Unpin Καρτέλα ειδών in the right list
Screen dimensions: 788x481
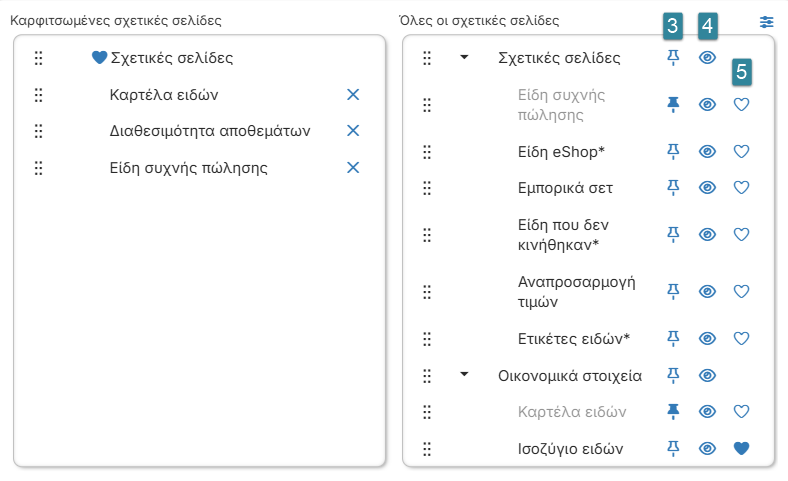click(x=673, y=412)
